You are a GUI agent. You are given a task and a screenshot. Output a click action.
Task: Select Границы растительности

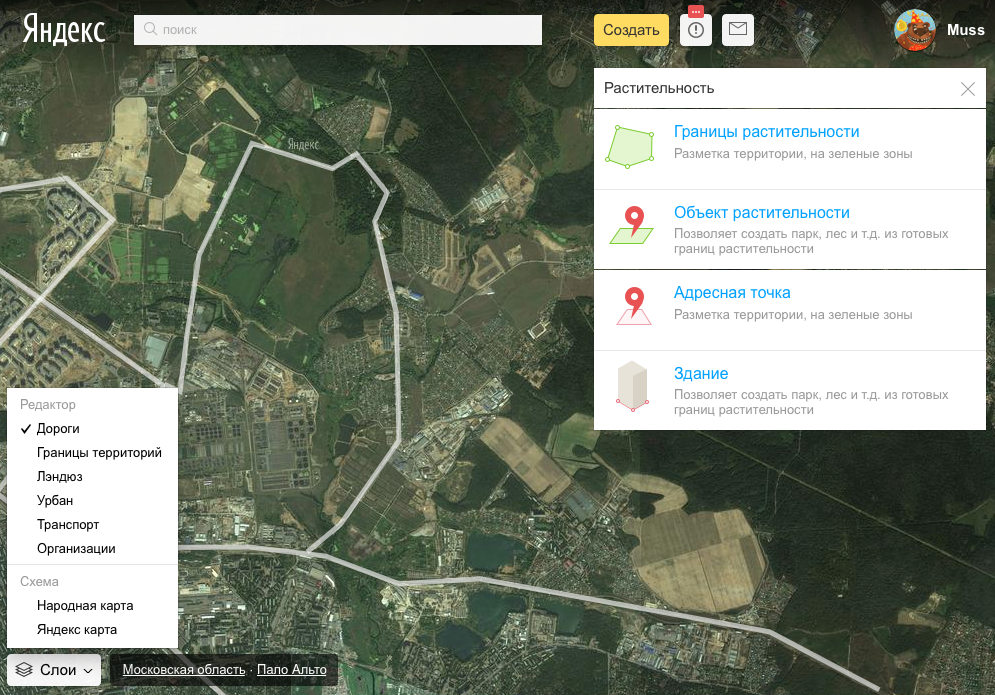coord(766,131)
